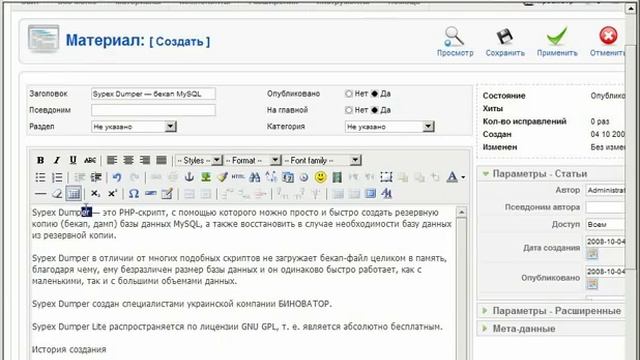This screenshot has height=360, width=640.
Task: Insert a bulleted list
Action: 40,177
